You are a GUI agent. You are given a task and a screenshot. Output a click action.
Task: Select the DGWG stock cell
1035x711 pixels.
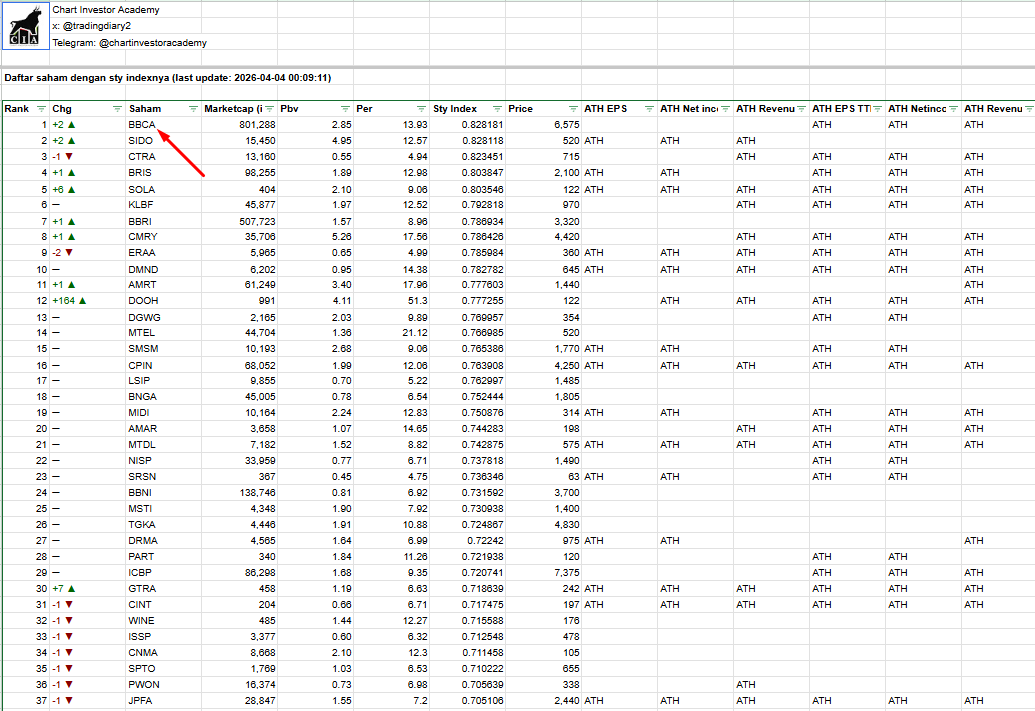[164, 318]
